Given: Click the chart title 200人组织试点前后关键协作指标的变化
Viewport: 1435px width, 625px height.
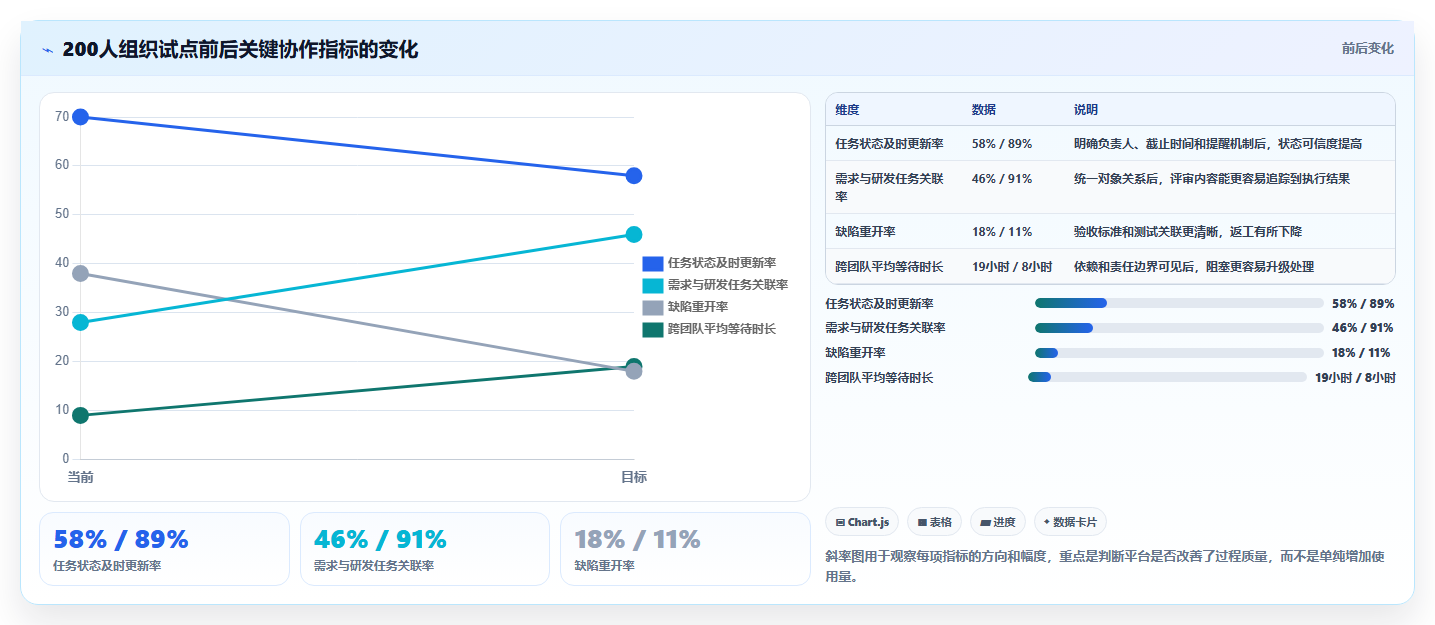Looking at the screenshot, I should pyautogui.click(x=240, y=50).
